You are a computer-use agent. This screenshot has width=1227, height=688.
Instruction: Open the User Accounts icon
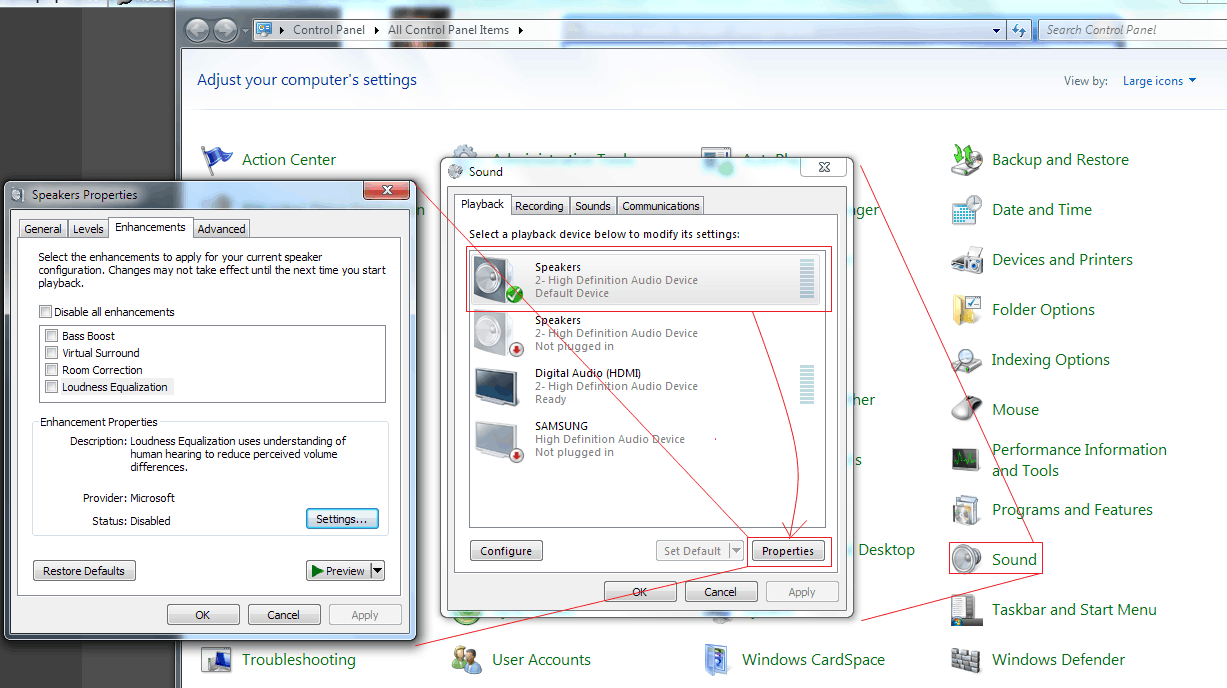click(x=467, y=660)
